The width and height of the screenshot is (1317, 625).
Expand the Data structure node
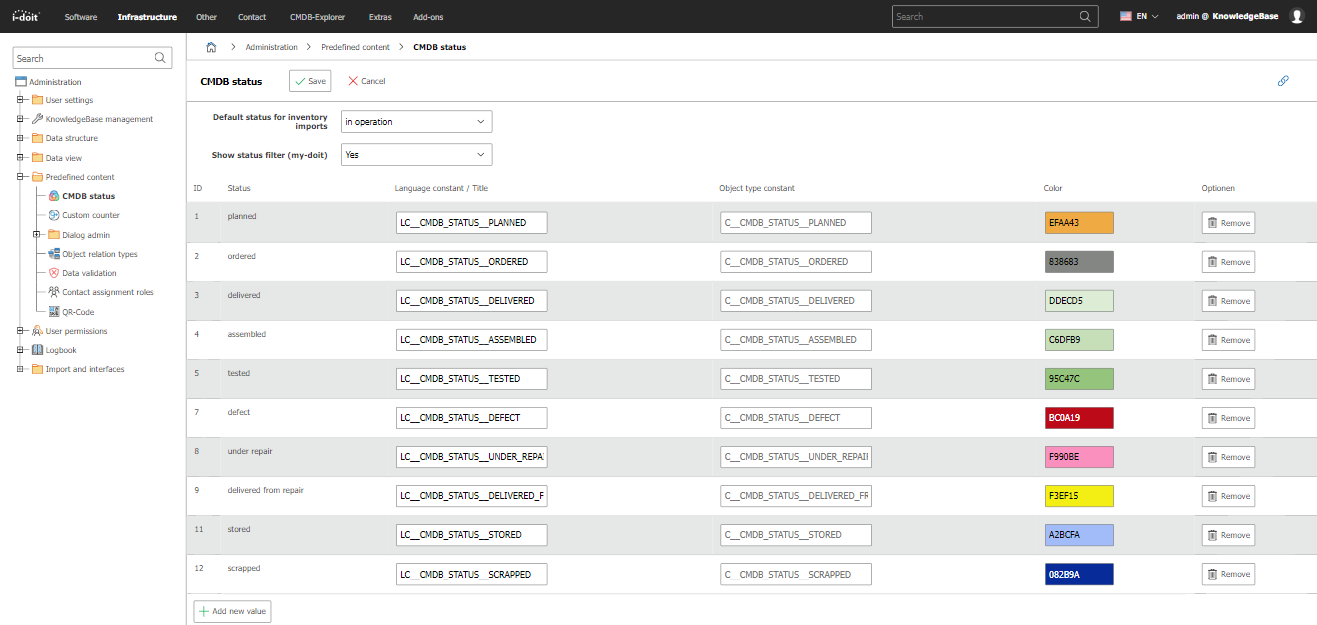pos(20,138)
